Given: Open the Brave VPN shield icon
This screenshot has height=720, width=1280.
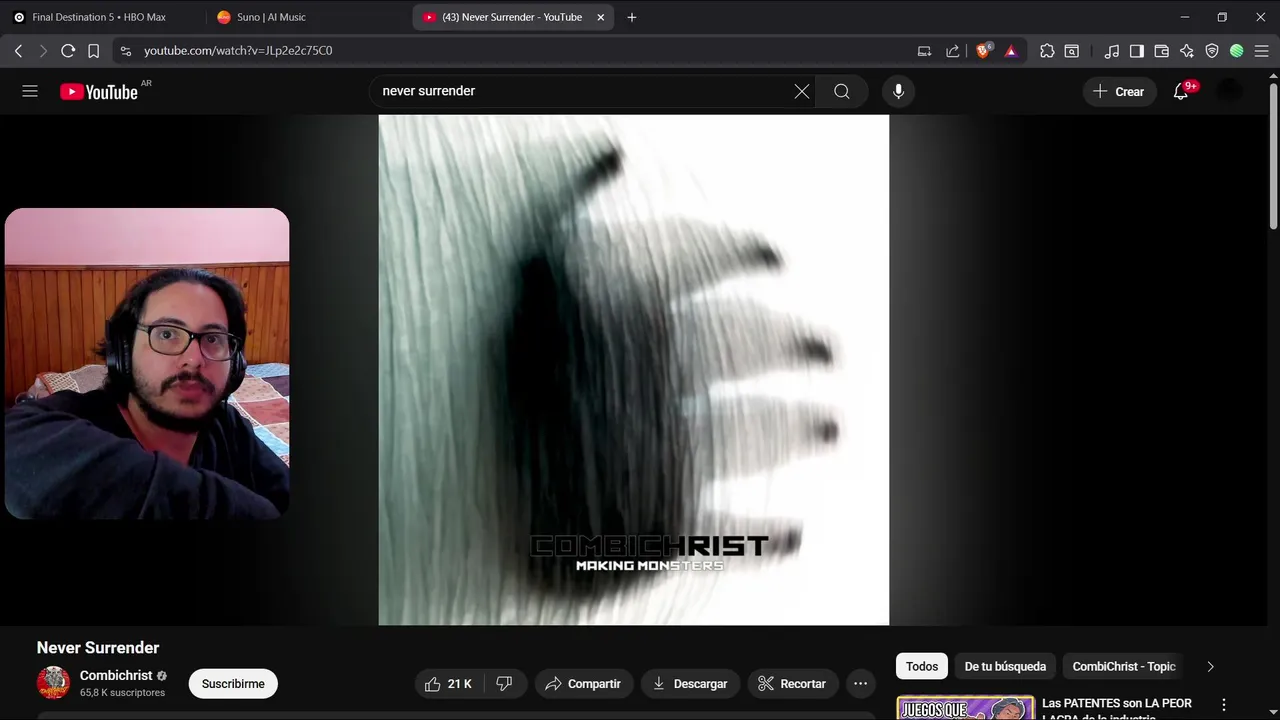Looking at the screenshot, I should [x=1212, y=50].
